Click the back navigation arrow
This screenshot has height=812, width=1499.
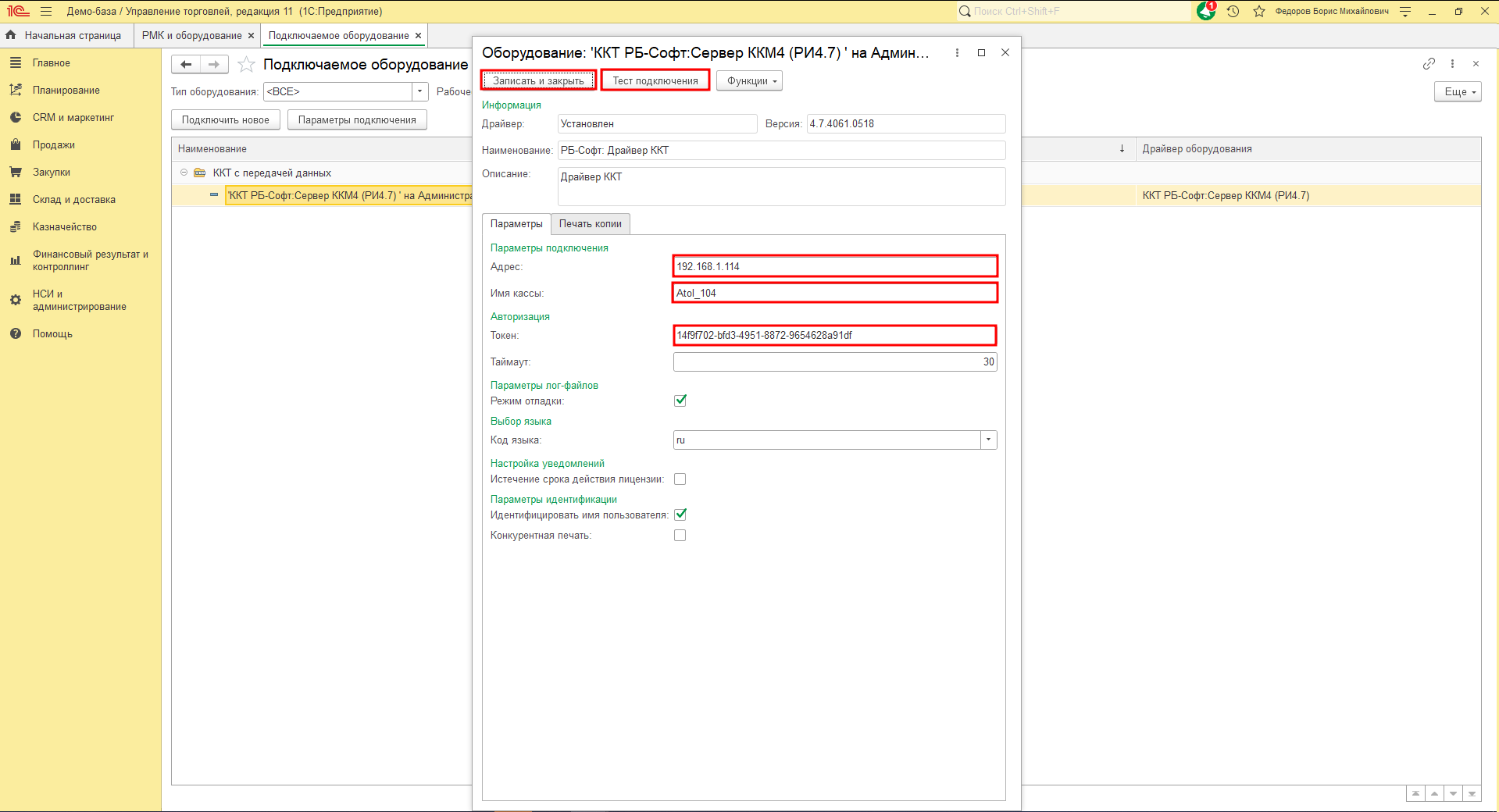pyautogui.click(x=186, y=65)
